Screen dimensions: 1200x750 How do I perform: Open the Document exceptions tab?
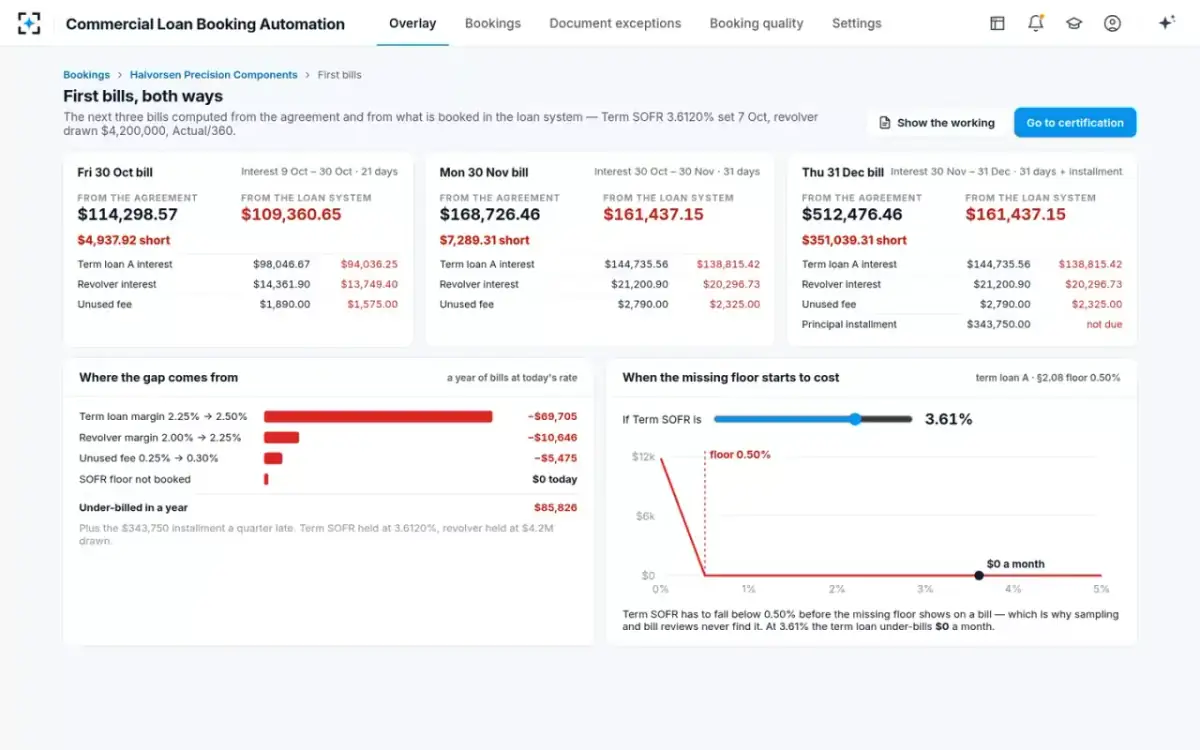615,23
